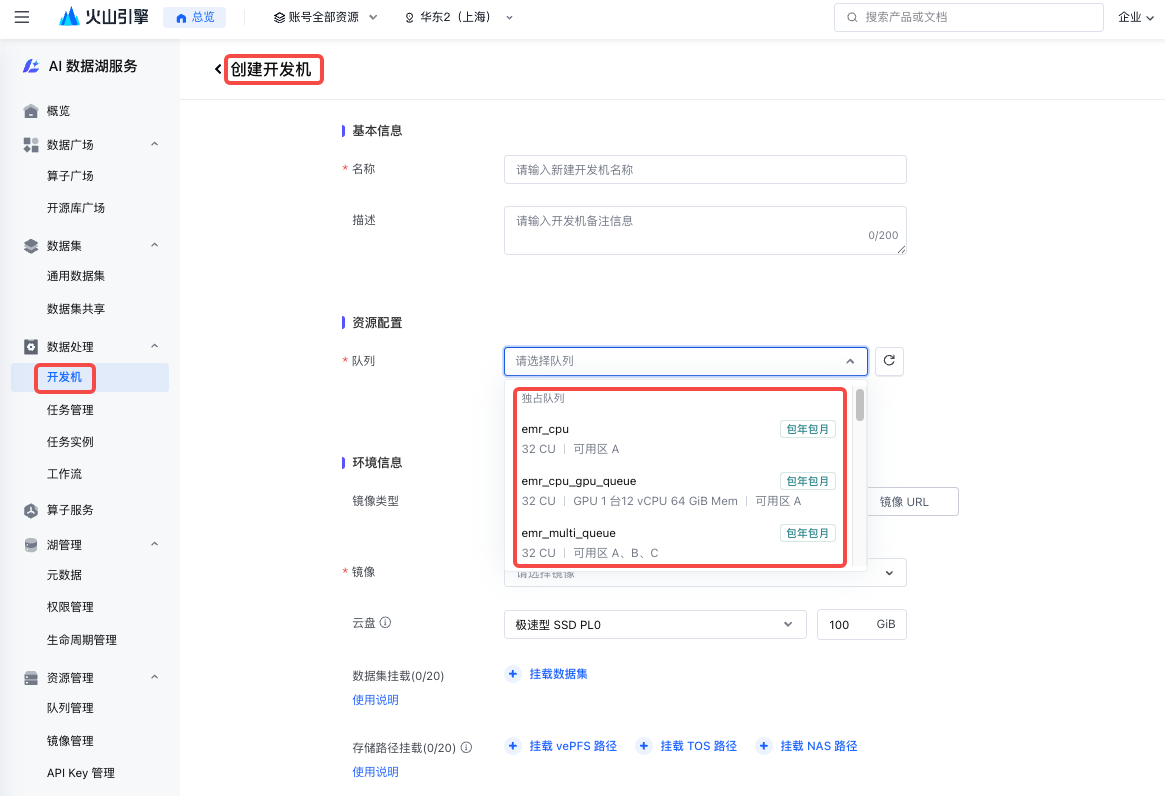The image size is (1165, 796).
Task: Refresh the queue list
Action: coord(889,361)
